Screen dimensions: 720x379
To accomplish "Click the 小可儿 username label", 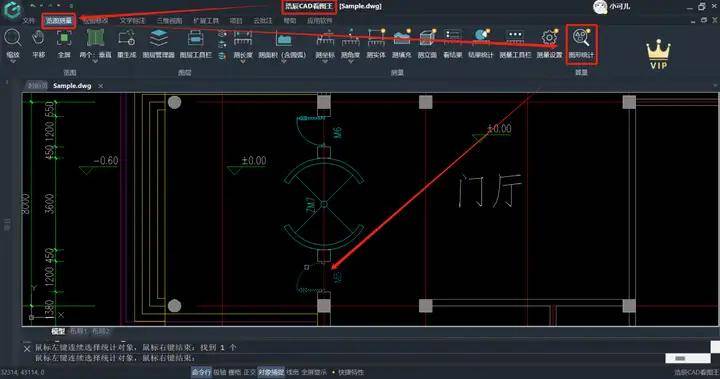I will pyautogui.click(x=620, y=7).
